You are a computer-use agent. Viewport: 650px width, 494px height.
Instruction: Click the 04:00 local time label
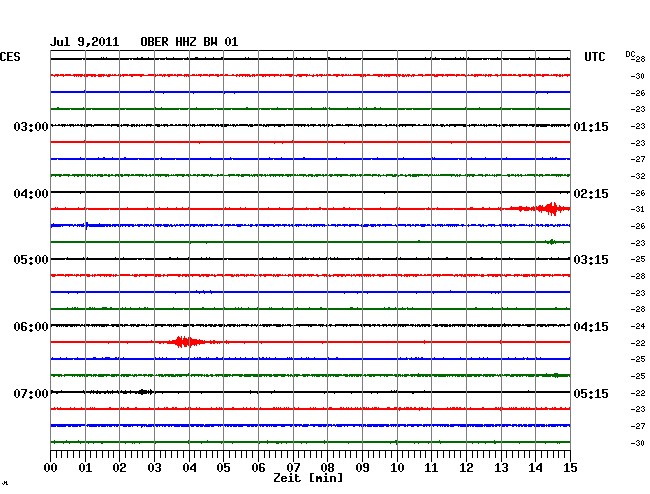pyautogui.click(x=31, y=194)
